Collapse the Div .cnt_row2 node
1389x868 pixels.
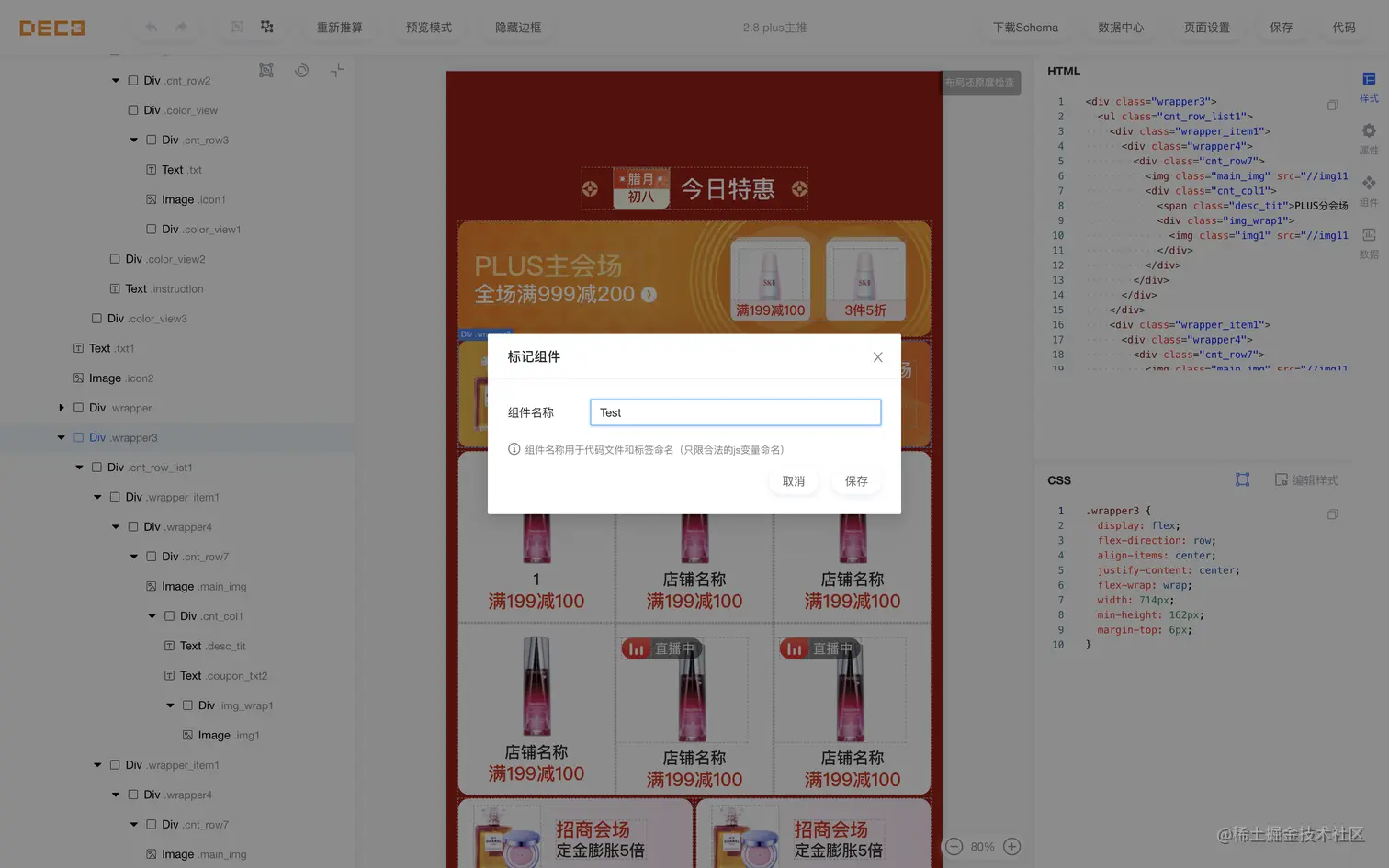[x=116, y=81]
